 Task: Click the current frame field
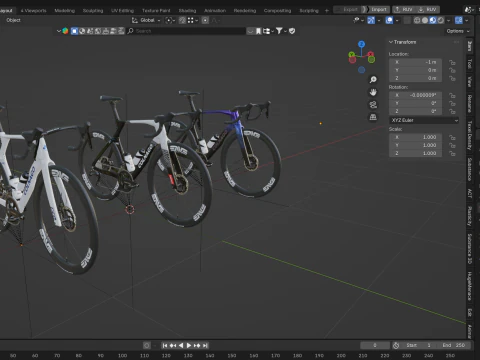click(375, 345)
